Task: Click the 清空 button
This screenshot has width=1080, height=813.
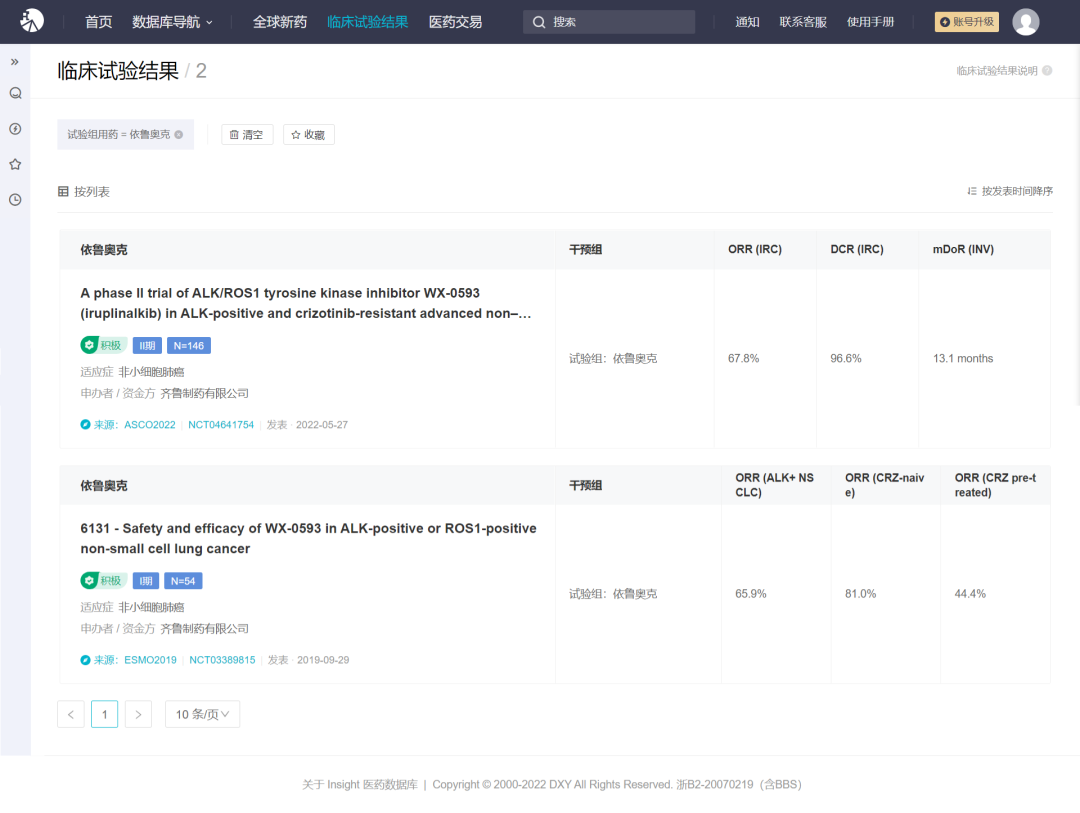Action: point(246,135)
